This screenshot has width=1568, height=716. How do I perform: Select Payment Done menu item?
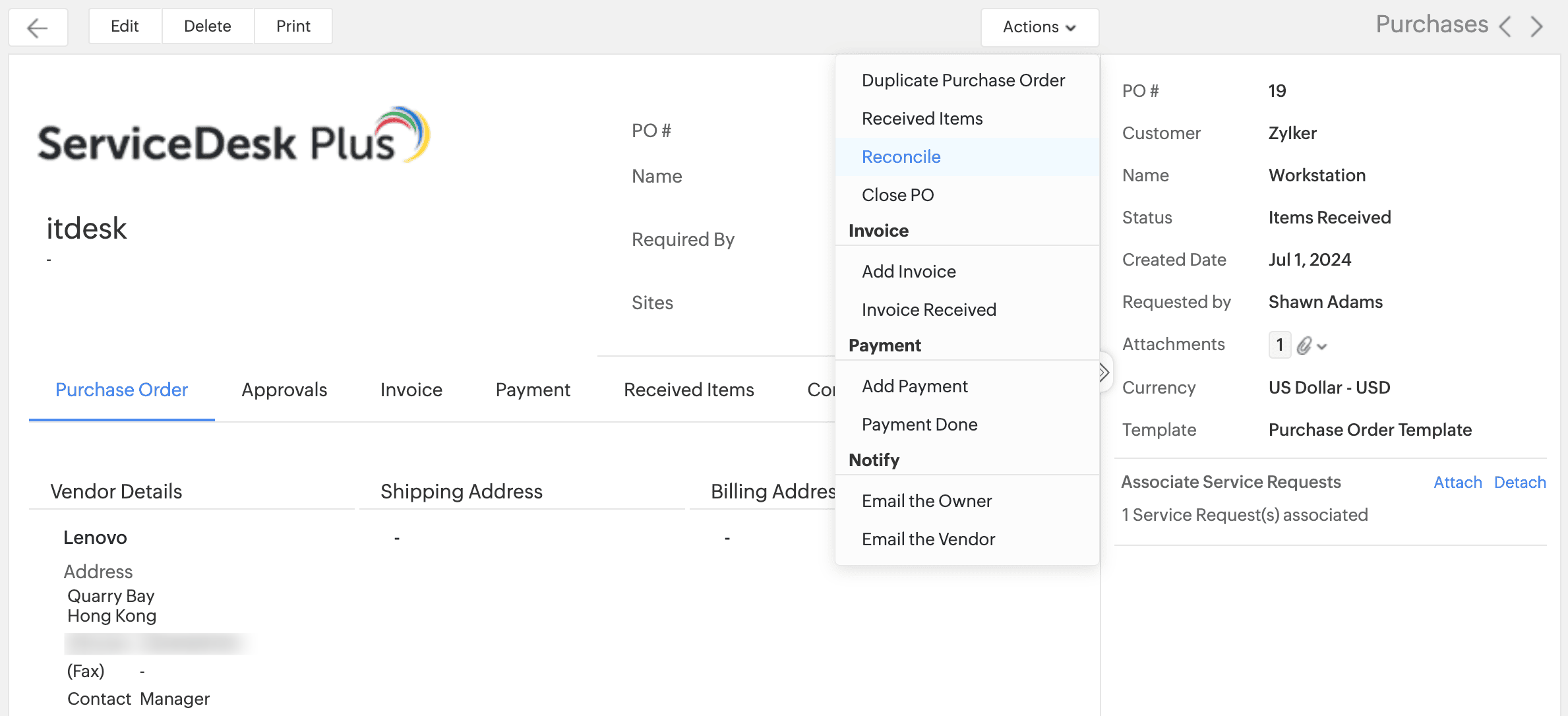[x=919, y=425]
